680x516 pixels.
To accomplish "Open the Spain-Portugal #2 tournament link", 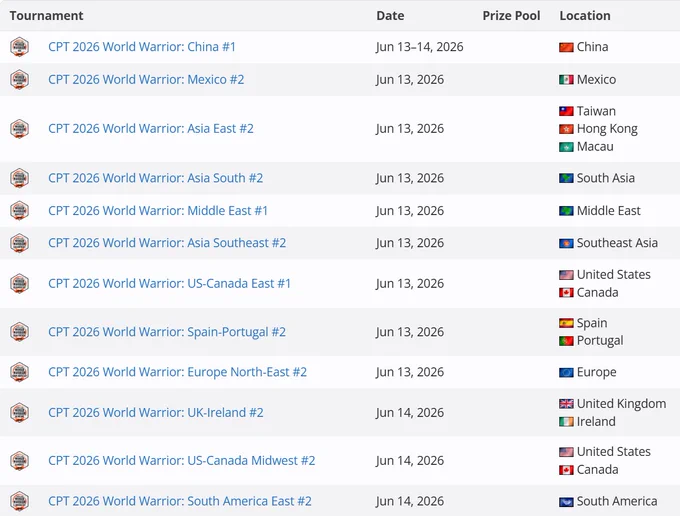I will [167, 332].
